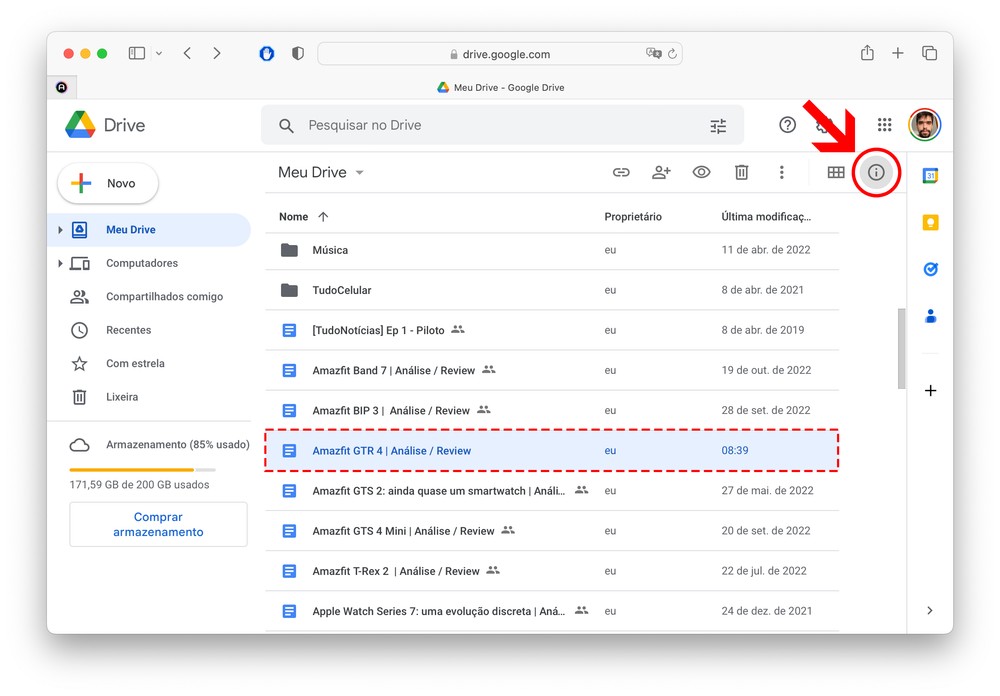Get a shareable link for the file
The width and height of the screenshot is (1000, 696).
(x=621, y=172)
